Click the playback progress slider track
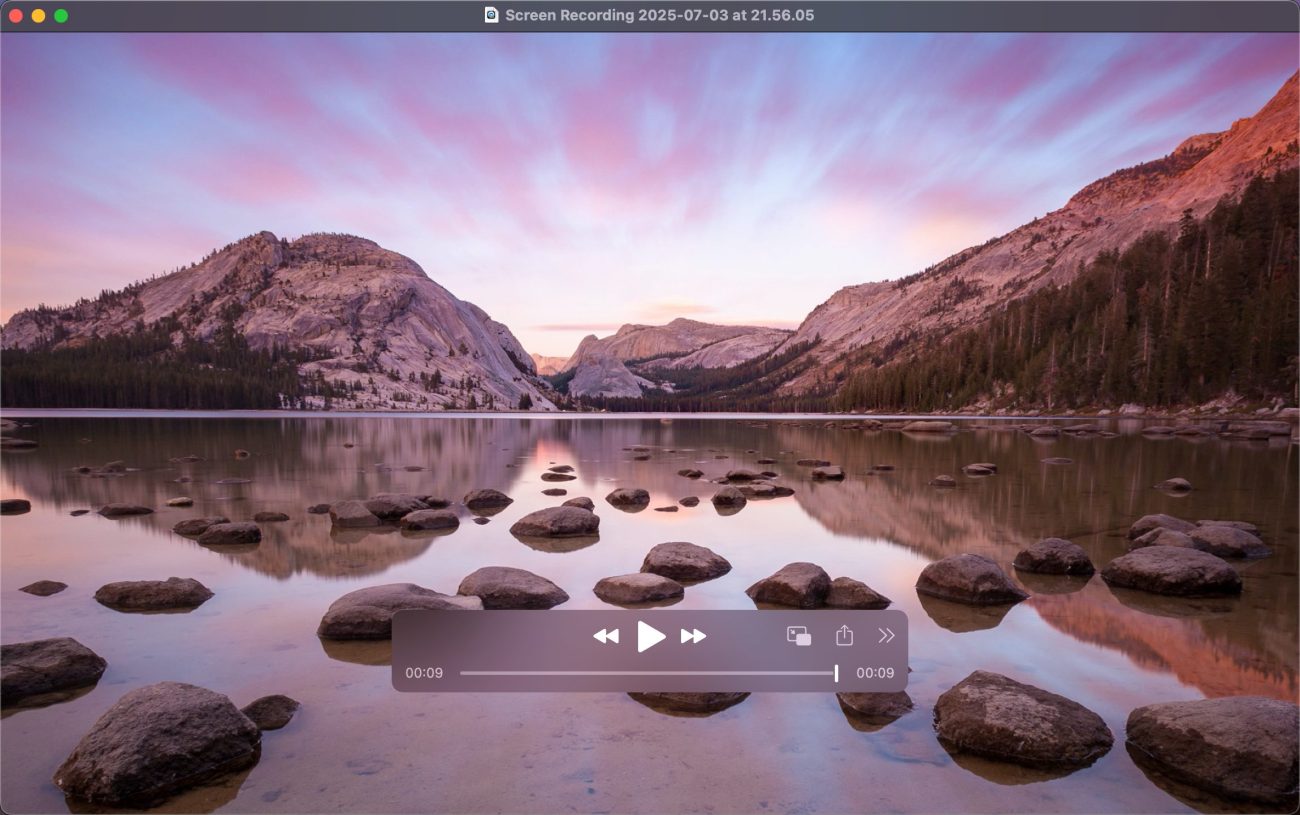This screenshot has height=815, width=1300. click(x=648, y=673)
